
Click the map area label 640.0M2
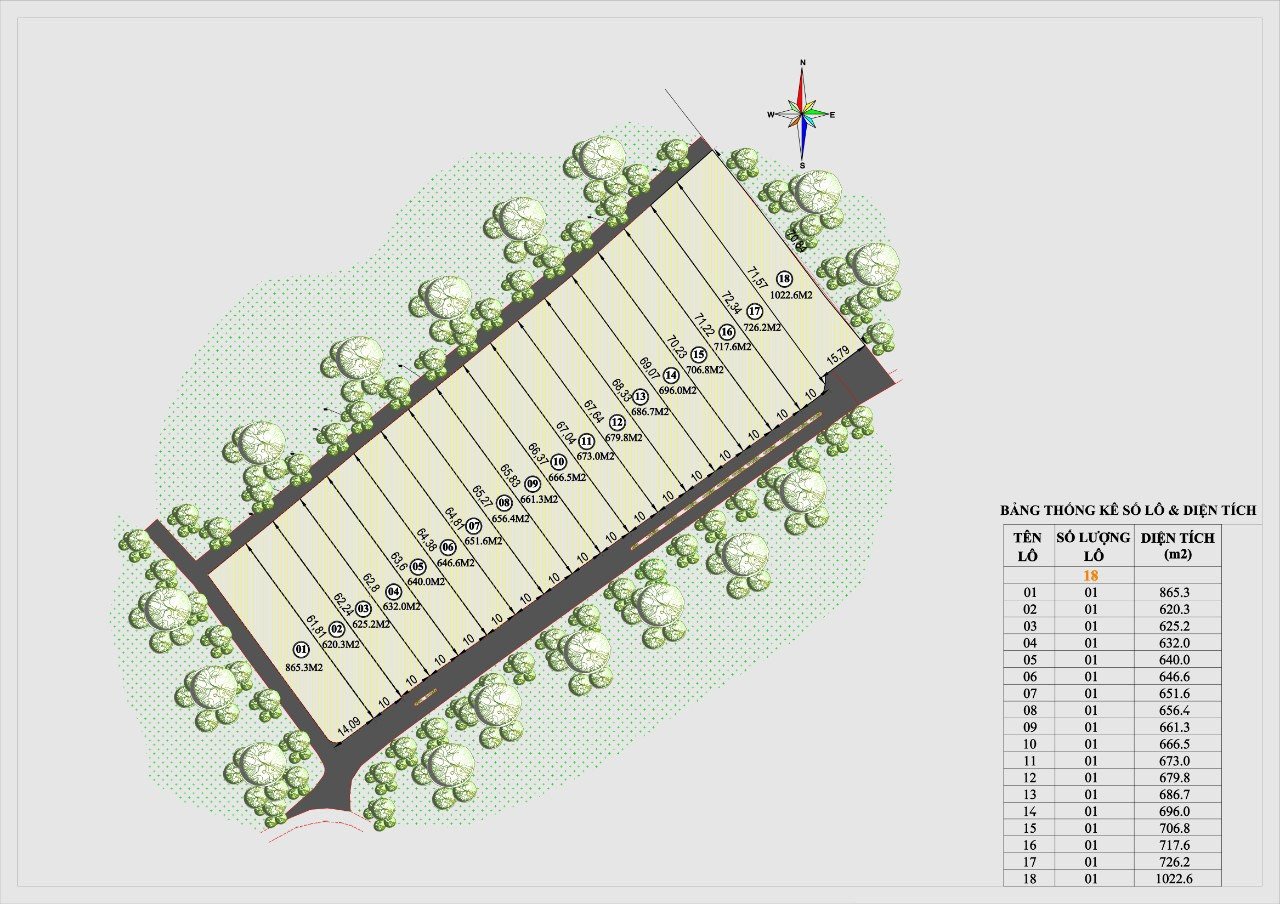coord(425,582)
